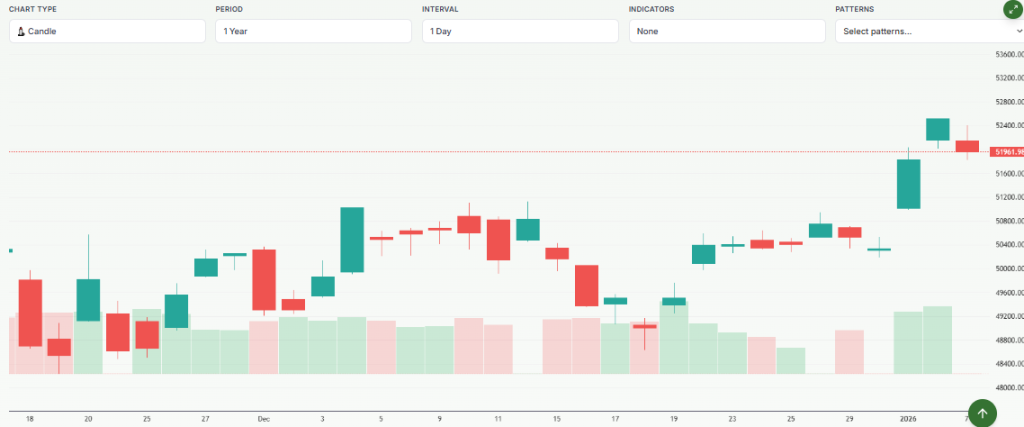Click the red current price label 51961.98
The height and width of the screenshot is (427, 1024).
(1005, 152)
